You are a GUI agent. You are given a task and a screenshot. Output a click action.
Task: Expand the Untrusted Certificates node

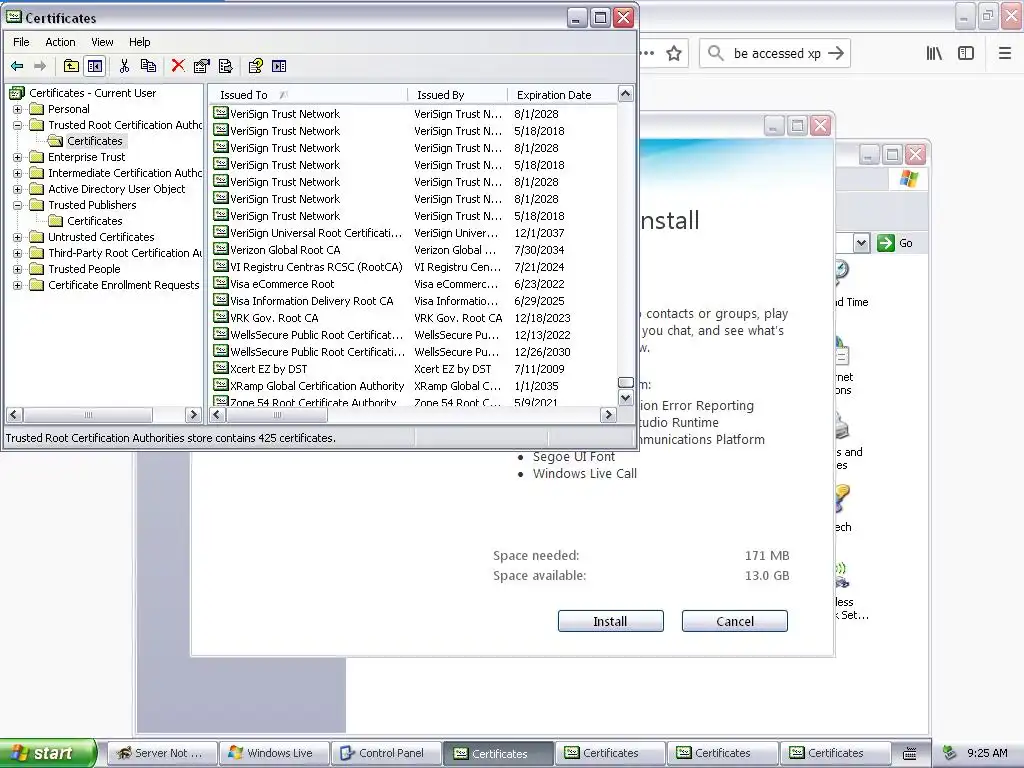[x=18, y=237]
